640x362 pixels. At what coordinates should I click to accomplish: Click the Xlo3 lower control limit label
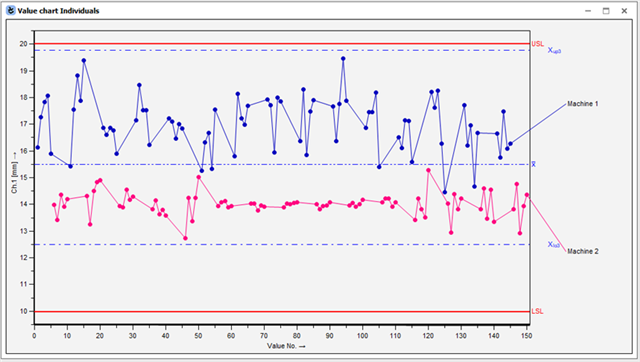tap(553, 244)
